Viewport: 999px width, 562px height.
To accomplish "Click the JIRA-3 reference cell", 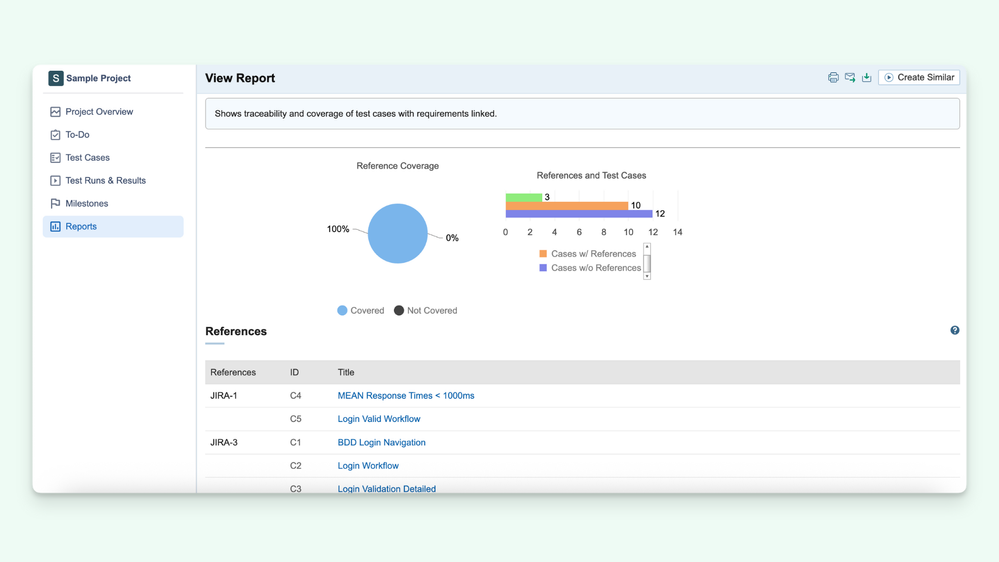I will pos(224,442).
